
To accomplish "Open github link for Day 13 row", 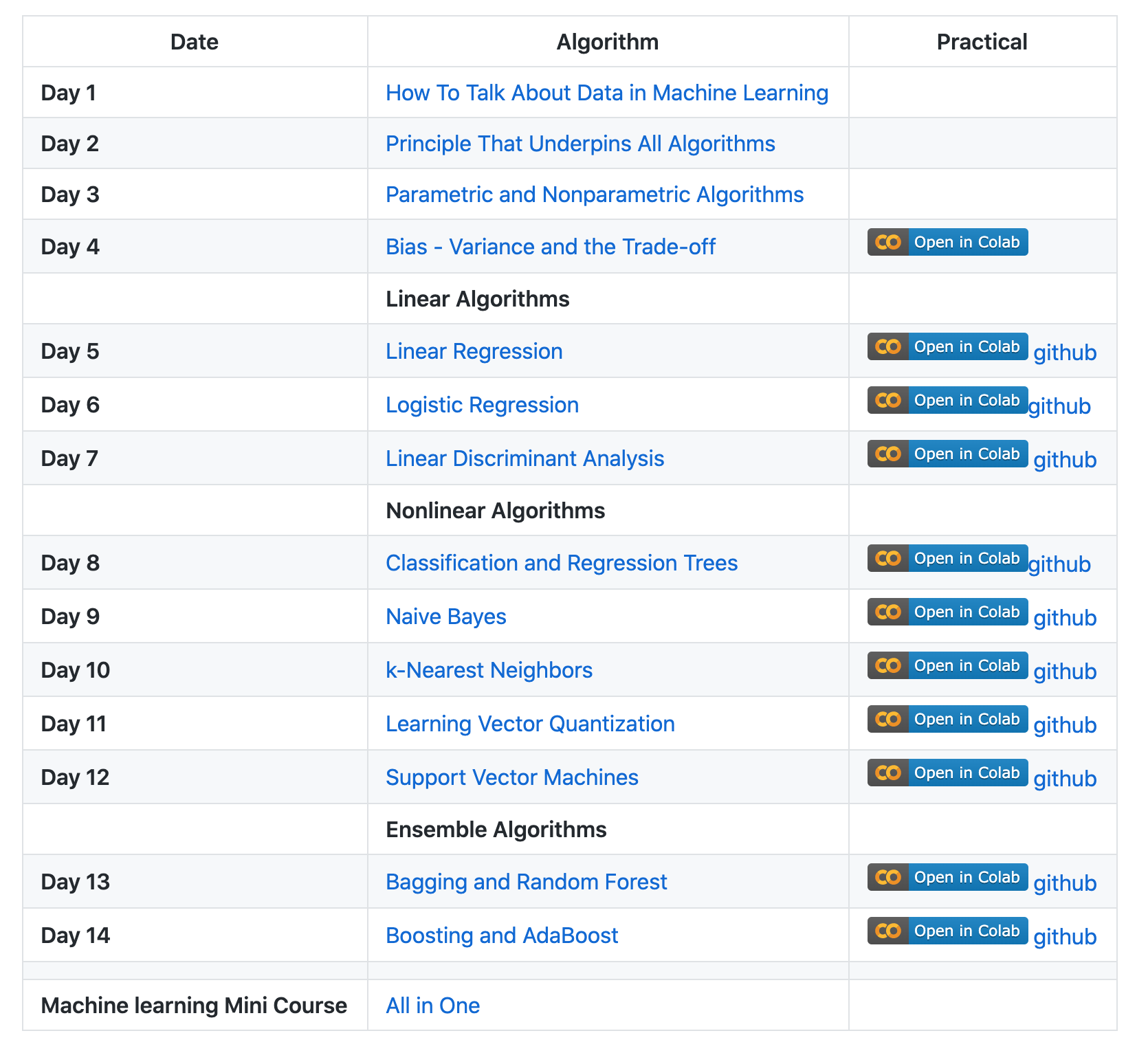I will (x=1064, y=883).
